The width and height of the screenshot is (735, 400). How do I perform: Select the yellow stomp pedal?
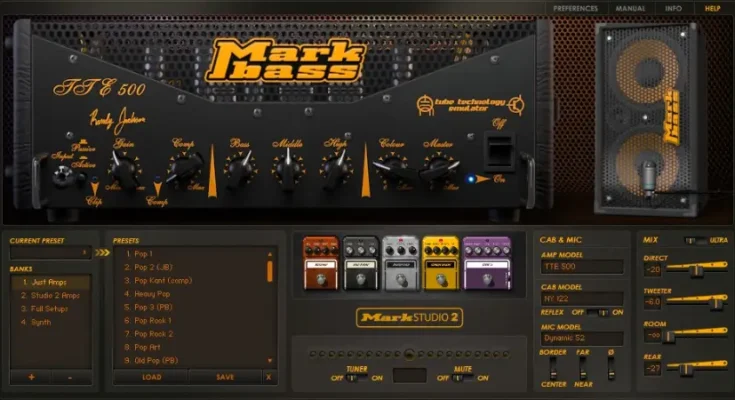441,262
